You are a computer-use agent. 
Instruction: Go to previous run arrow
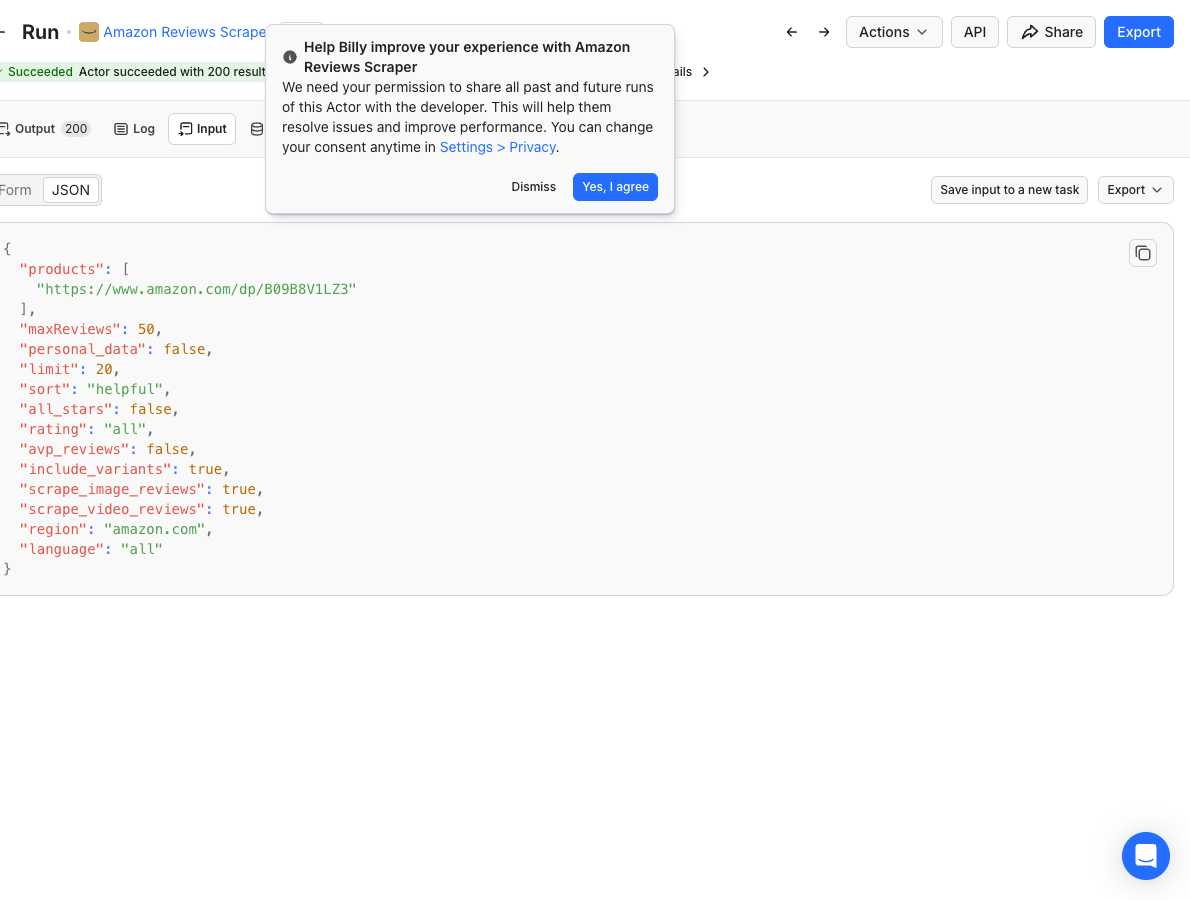(x=792, y=32)
